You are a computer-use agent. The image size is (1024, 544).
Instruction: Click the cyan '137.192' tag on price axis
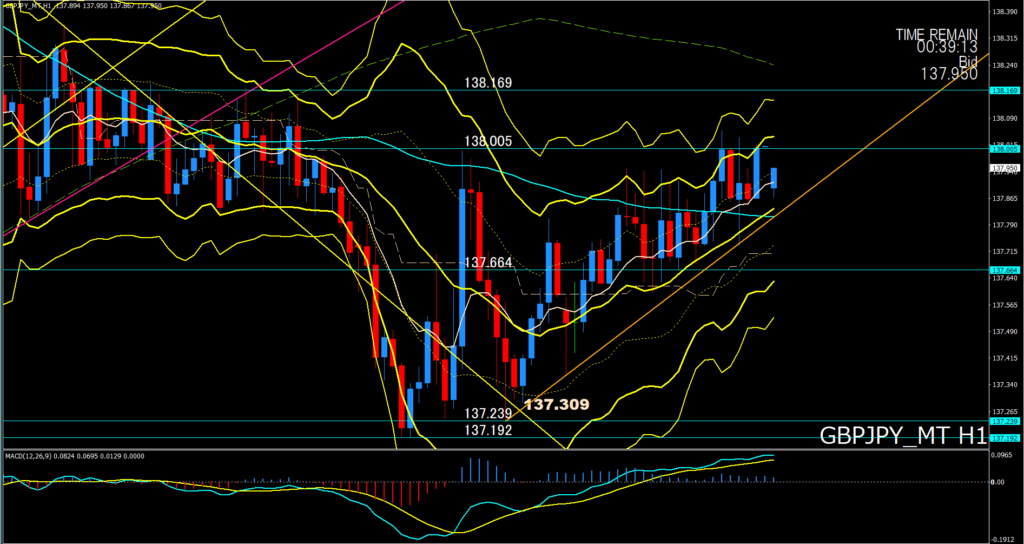point(1003,438)
